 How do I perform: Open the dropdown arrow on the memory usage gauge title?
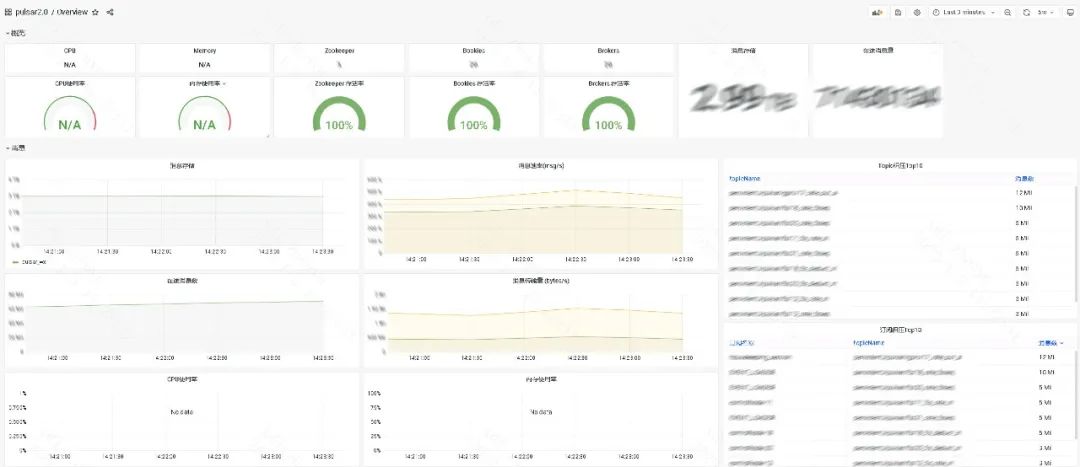tap(225, 84)
